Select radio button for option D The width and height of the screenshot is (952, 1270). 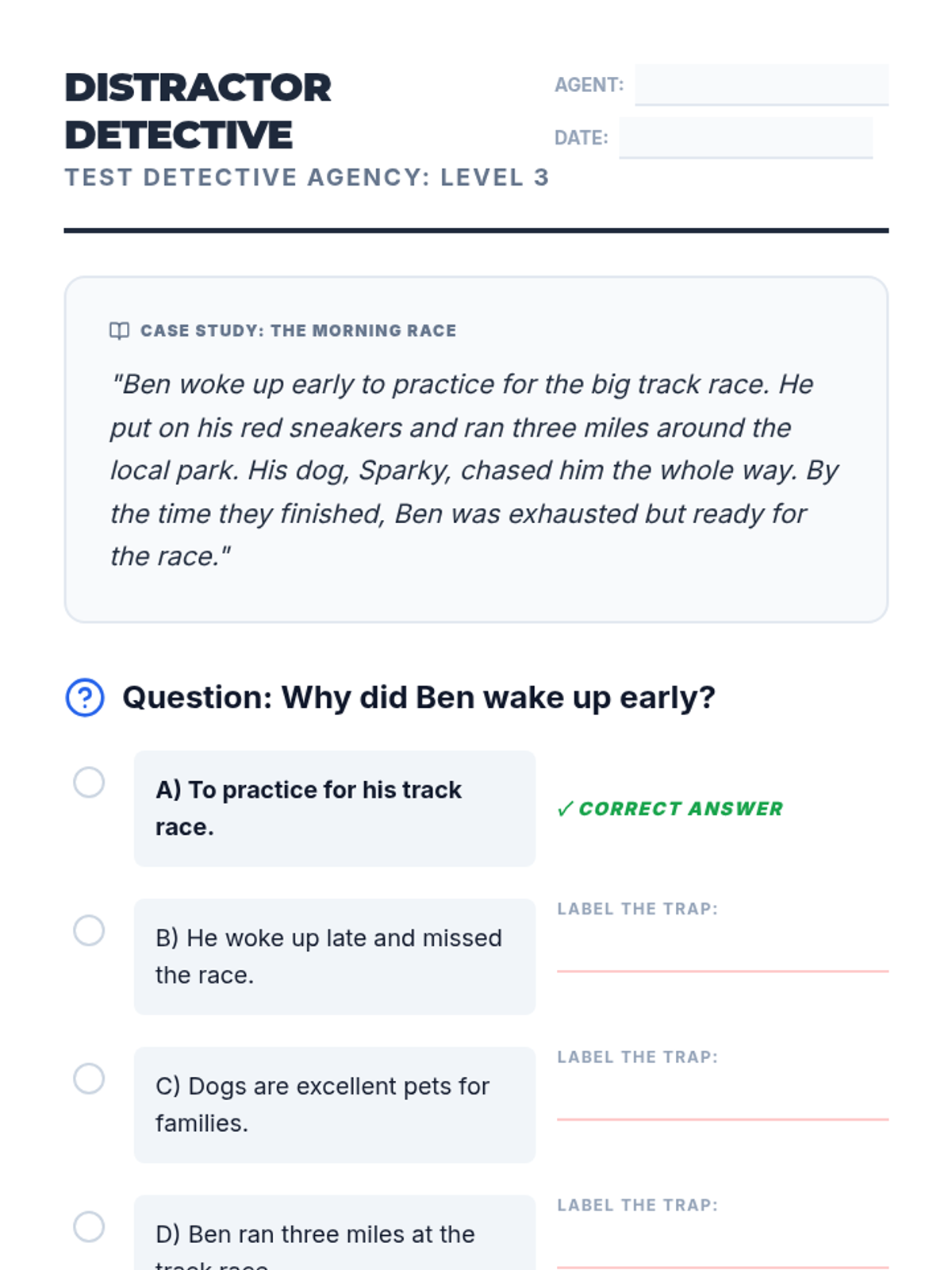click(89, 1227)
